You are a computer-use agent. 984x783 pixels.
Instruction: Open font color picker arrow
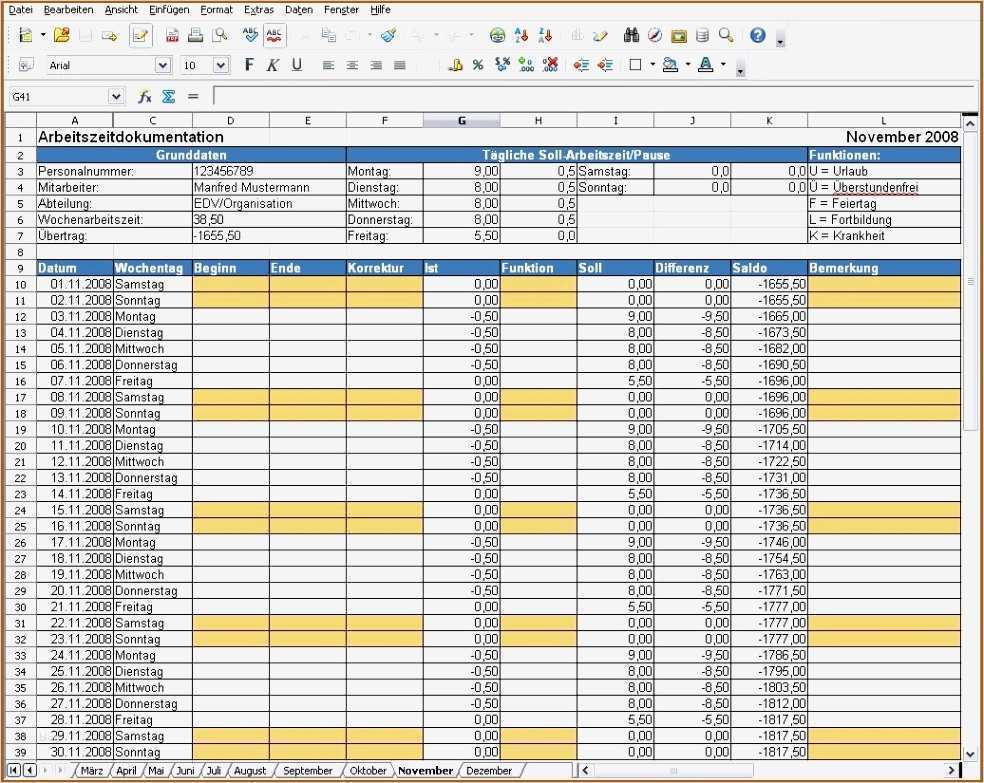(724, 65)
